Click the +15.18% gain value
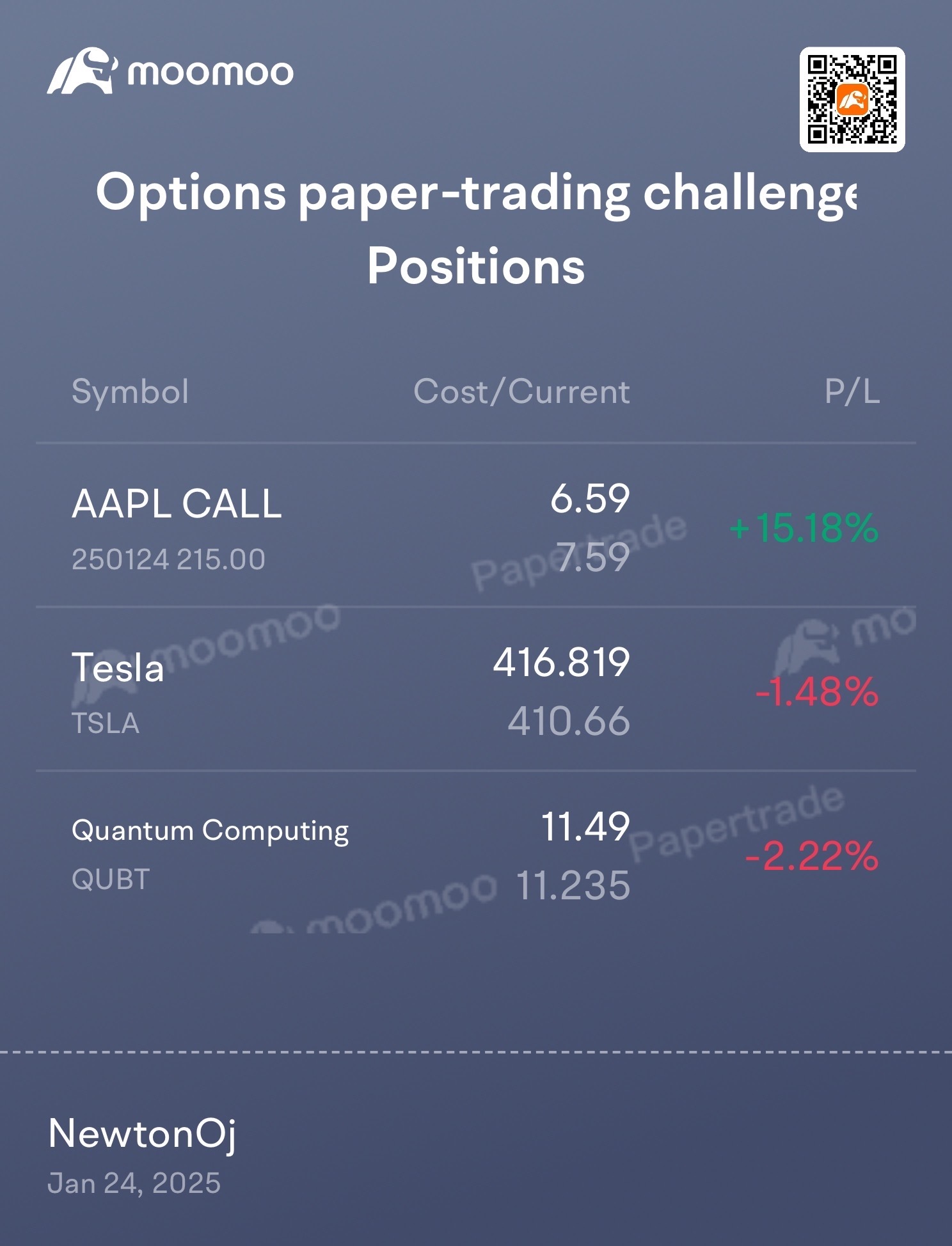 tap(804, 528)
